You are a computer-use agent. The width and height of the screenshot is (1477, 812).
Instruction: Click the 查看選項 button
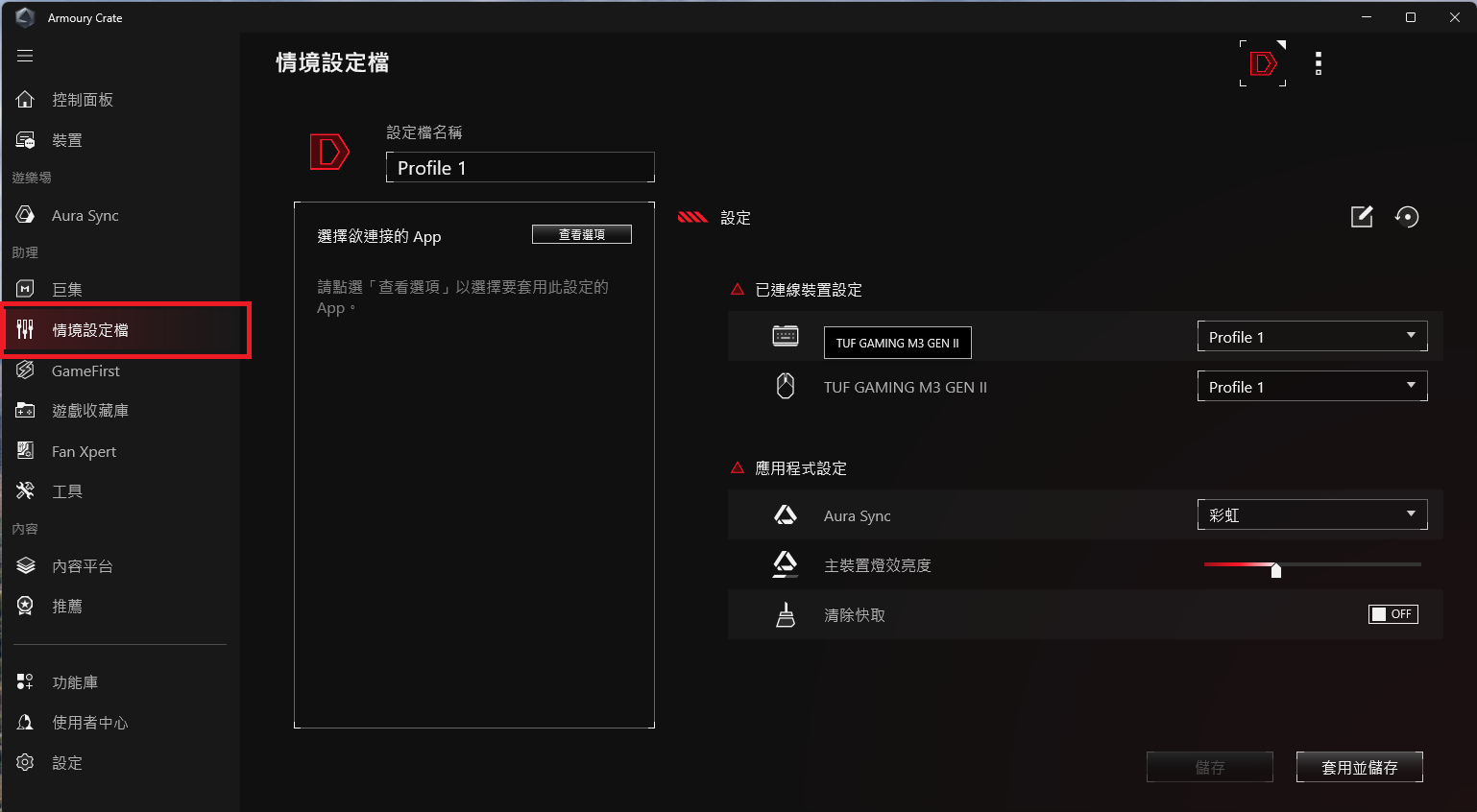[582, 234]
